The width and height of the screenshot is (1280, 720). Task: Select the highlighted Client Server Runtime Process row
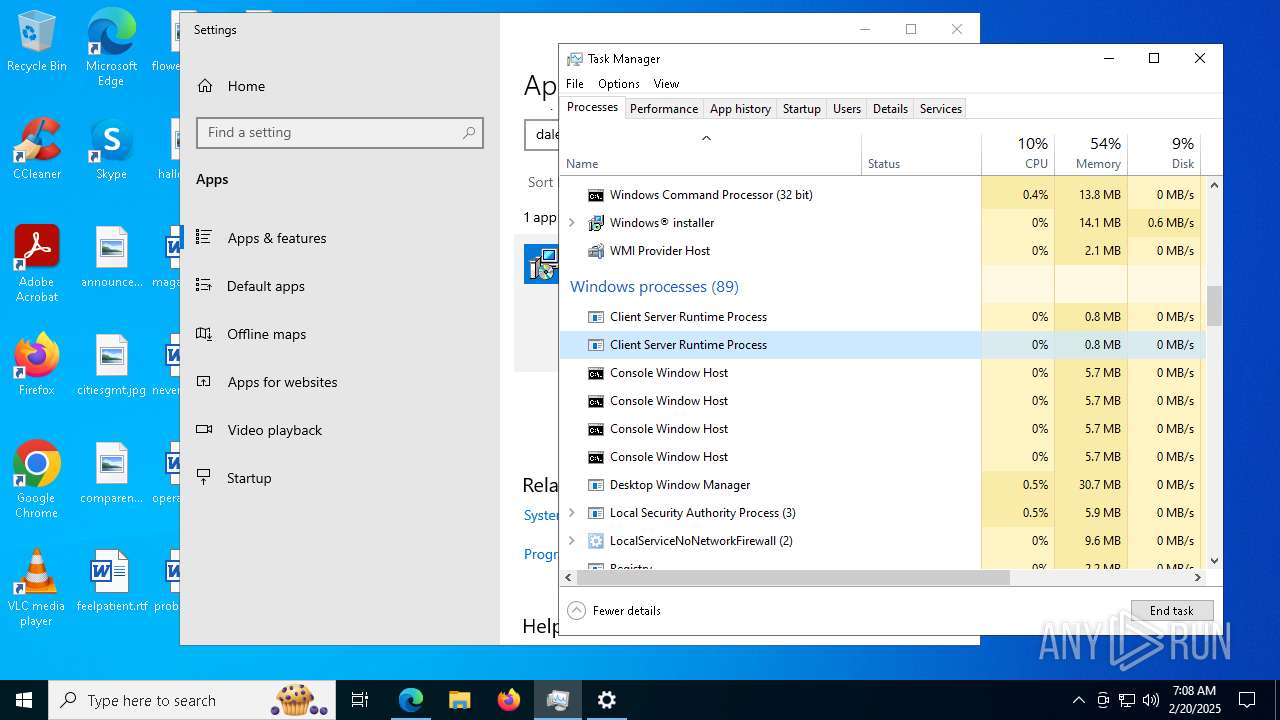pyautogui.click(x=884, y=345)
